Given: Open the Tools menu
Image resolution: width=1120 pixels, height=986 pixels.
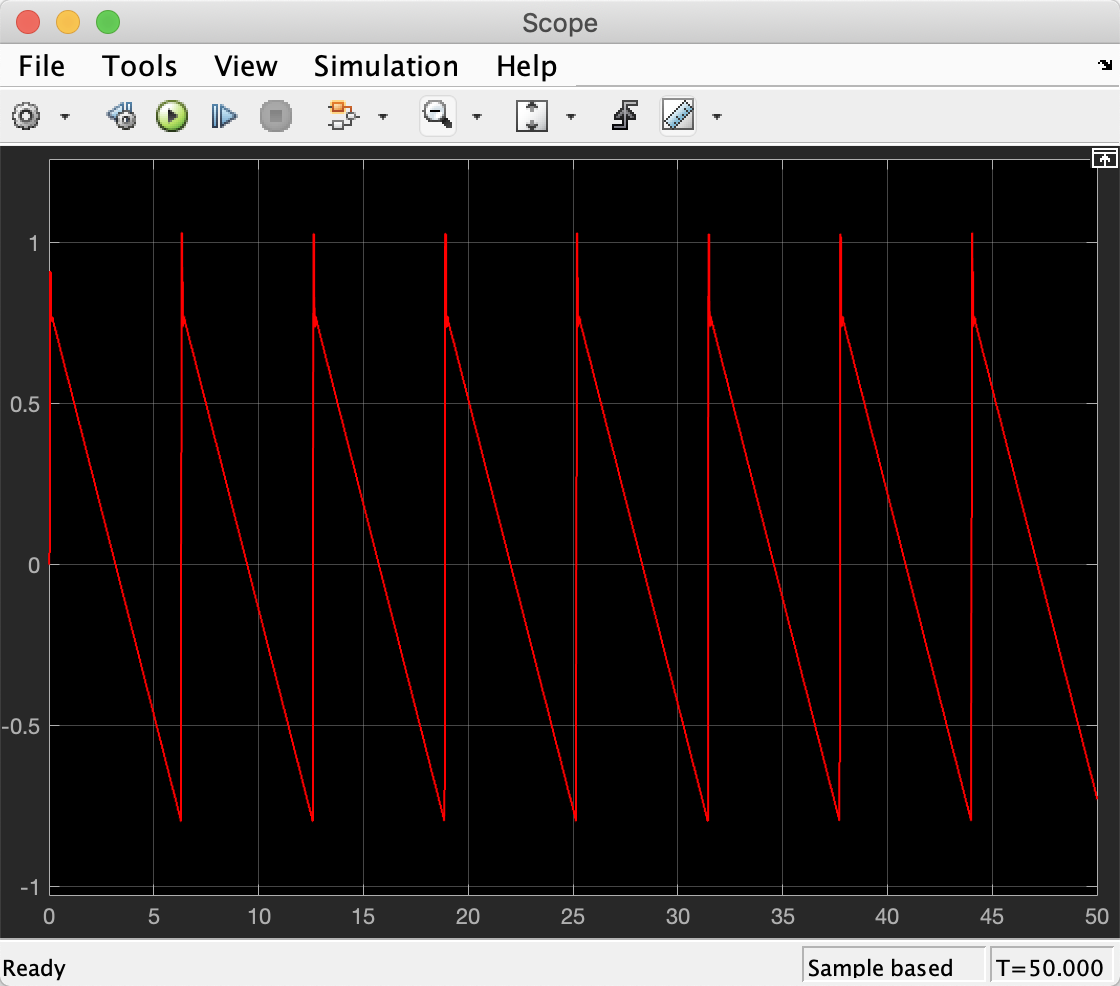Looking at the screenshot, I should pos(139,66).
